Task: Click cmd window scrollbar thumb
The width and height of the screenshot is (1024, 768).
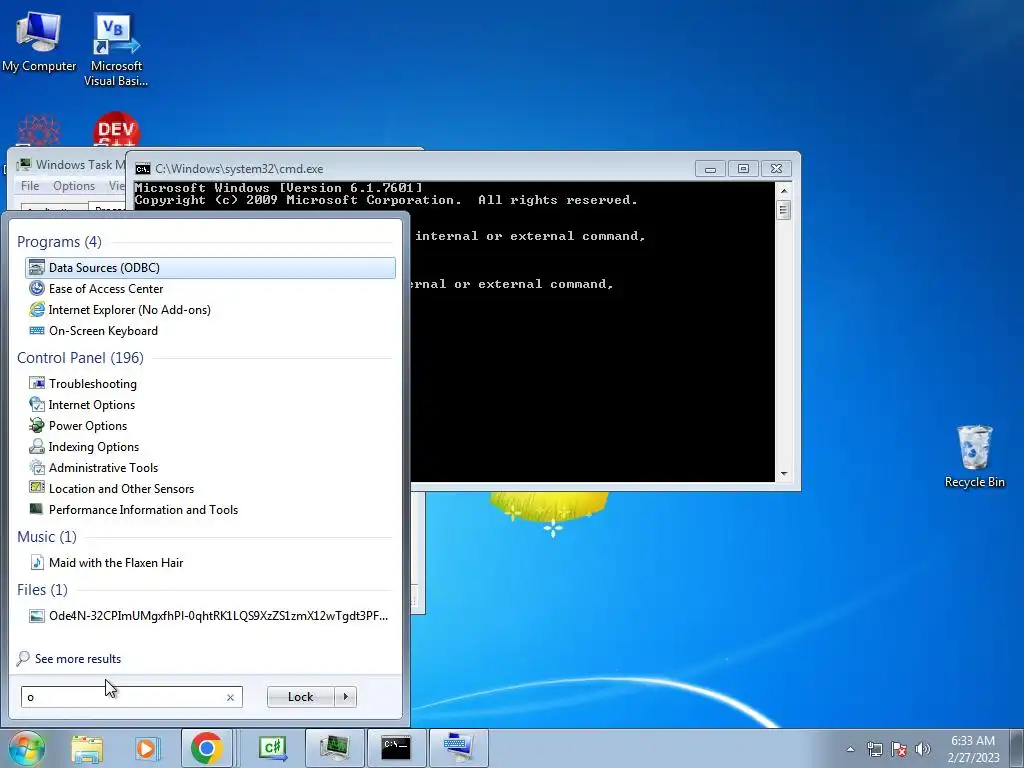Action: pyautogui.click(x=784, y=210)
